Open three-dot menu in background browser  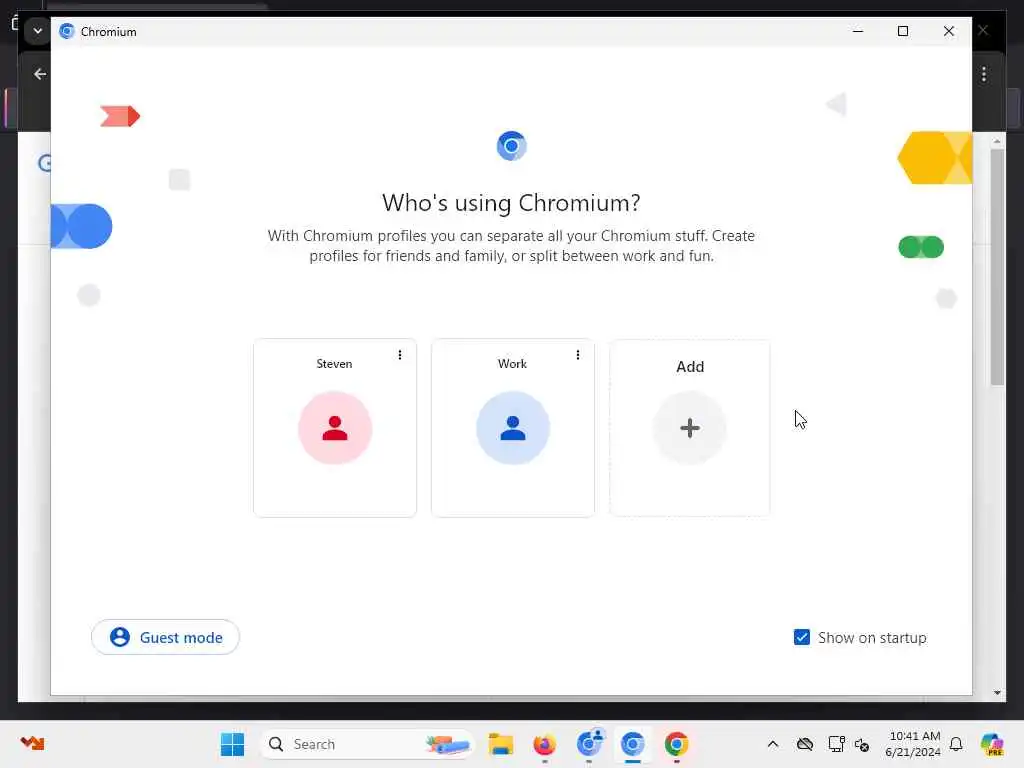click(984, 74)
